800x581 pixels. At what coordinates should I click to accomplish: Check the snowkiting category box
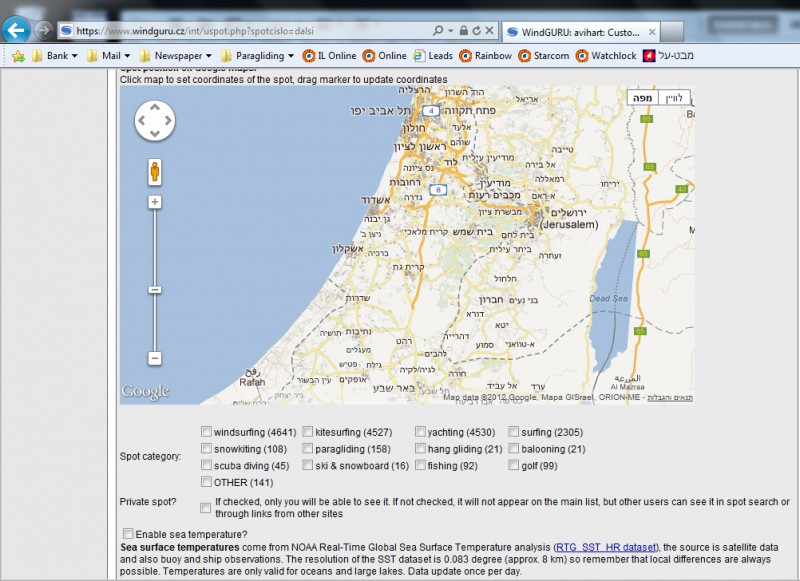(206, 449)
